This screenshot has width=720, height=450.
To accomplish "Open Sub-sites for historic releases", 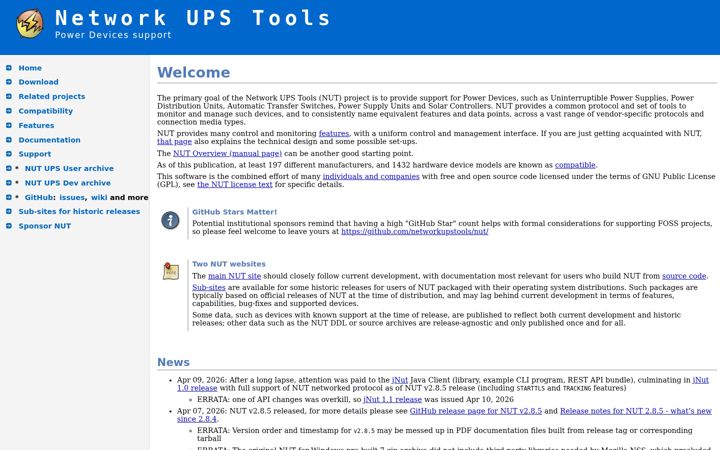I will click(x=79, y=212).
